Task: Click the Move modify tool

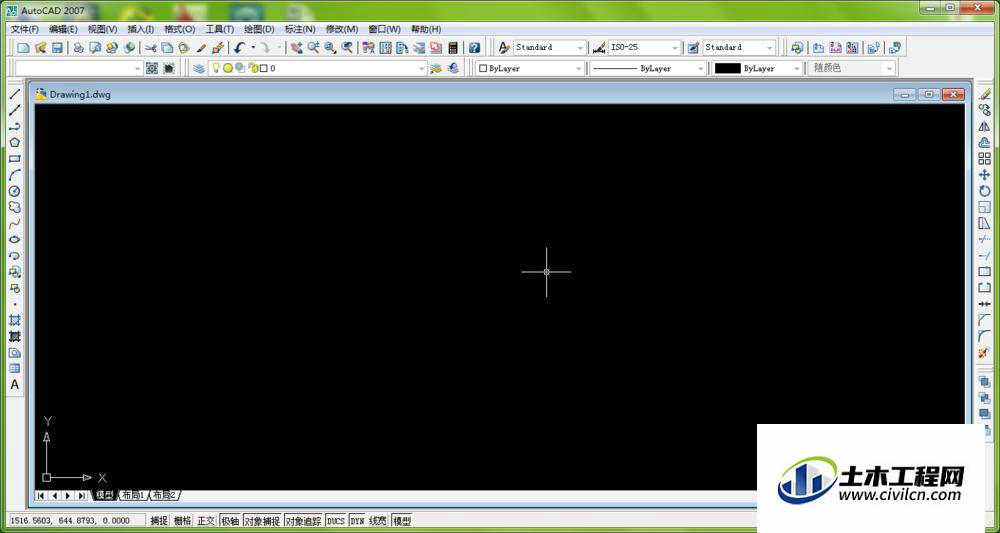Action: 985,175
